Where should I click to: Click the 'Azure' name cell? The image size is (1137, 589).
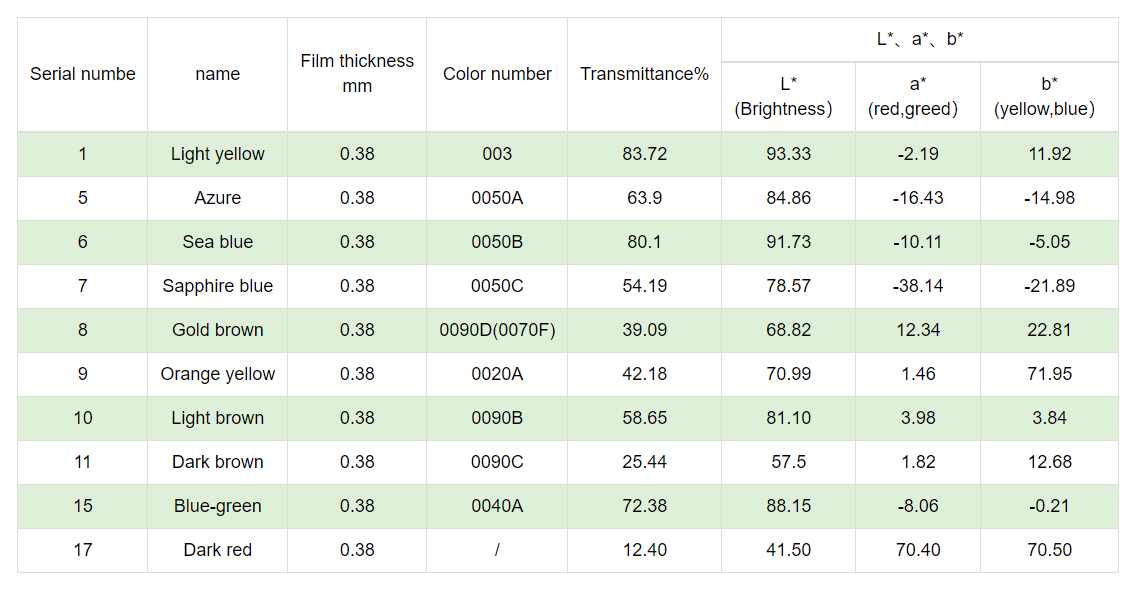pos(217,198)
